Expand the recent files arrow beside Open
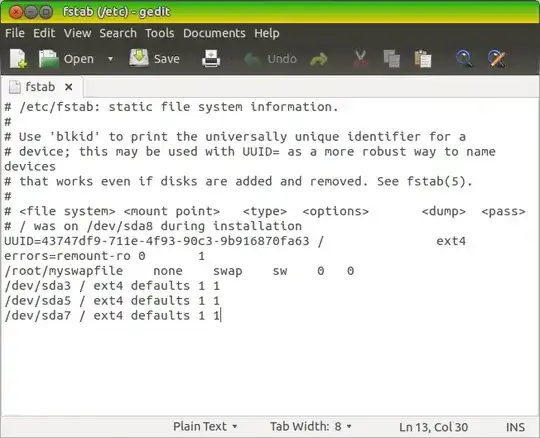 (110, 59)
